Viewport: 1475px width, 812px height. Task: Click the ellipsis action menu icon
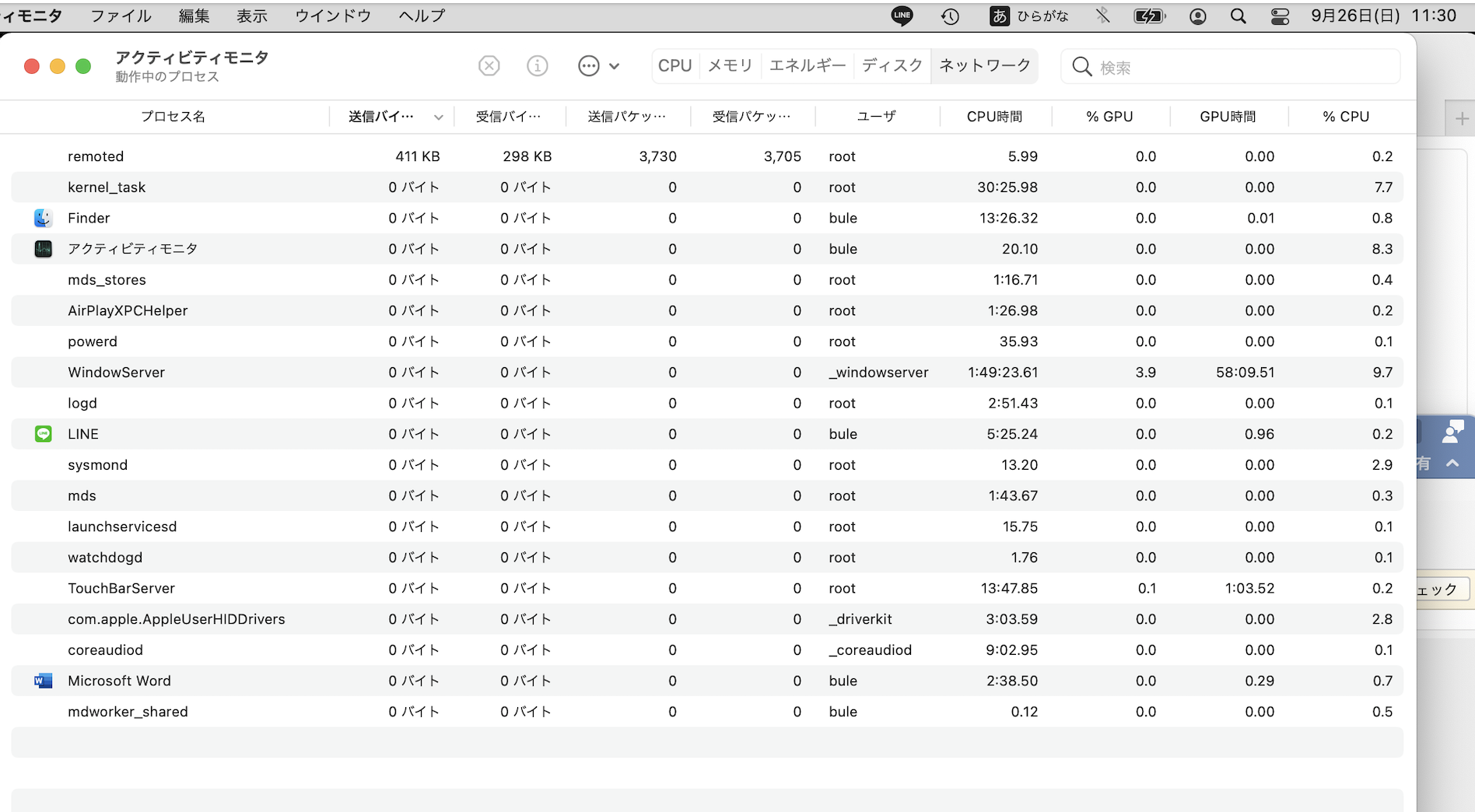pos(589,66)
